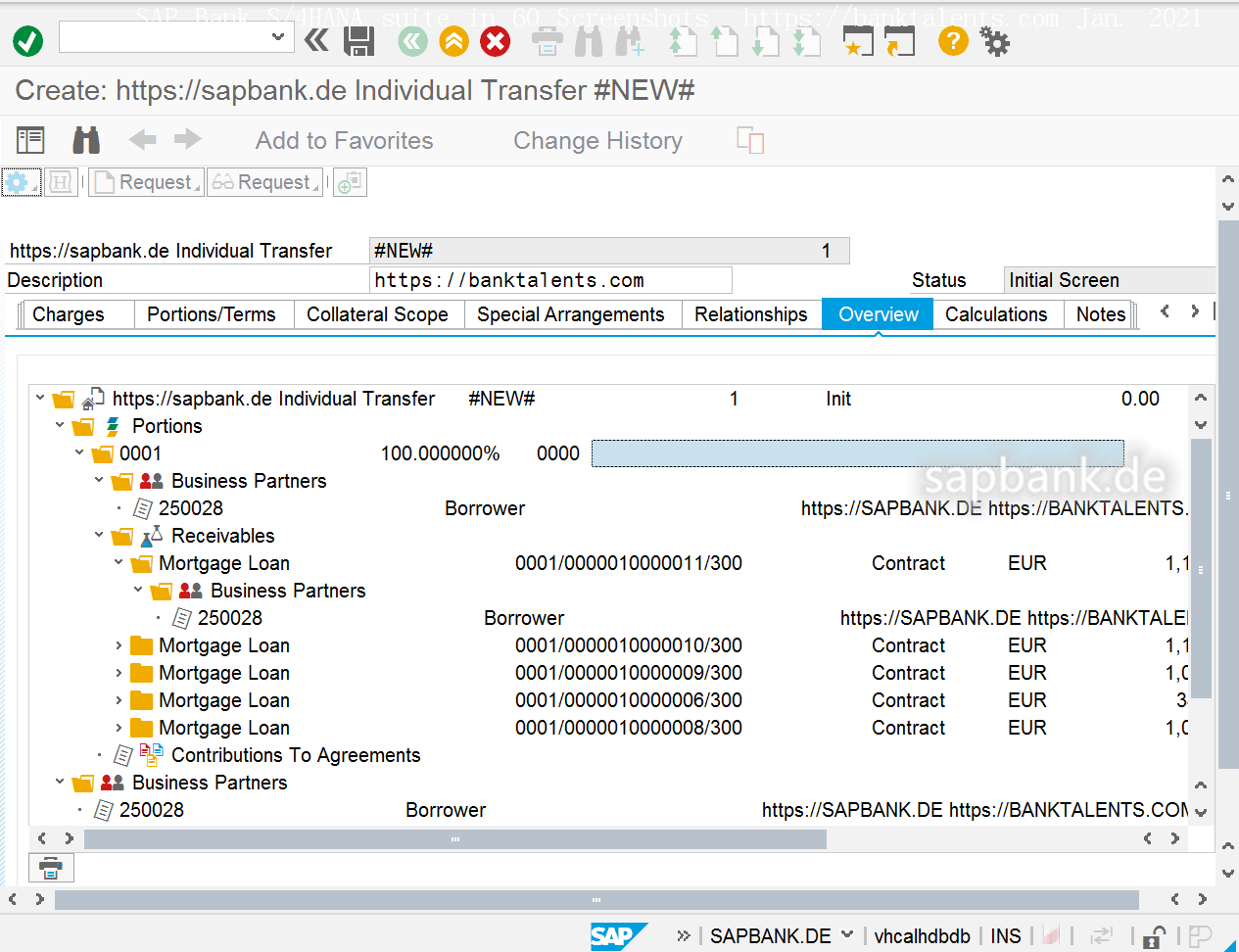Open the Collateral Scope tab
This screenshot has width=1239, height=952.
[378, 314]
